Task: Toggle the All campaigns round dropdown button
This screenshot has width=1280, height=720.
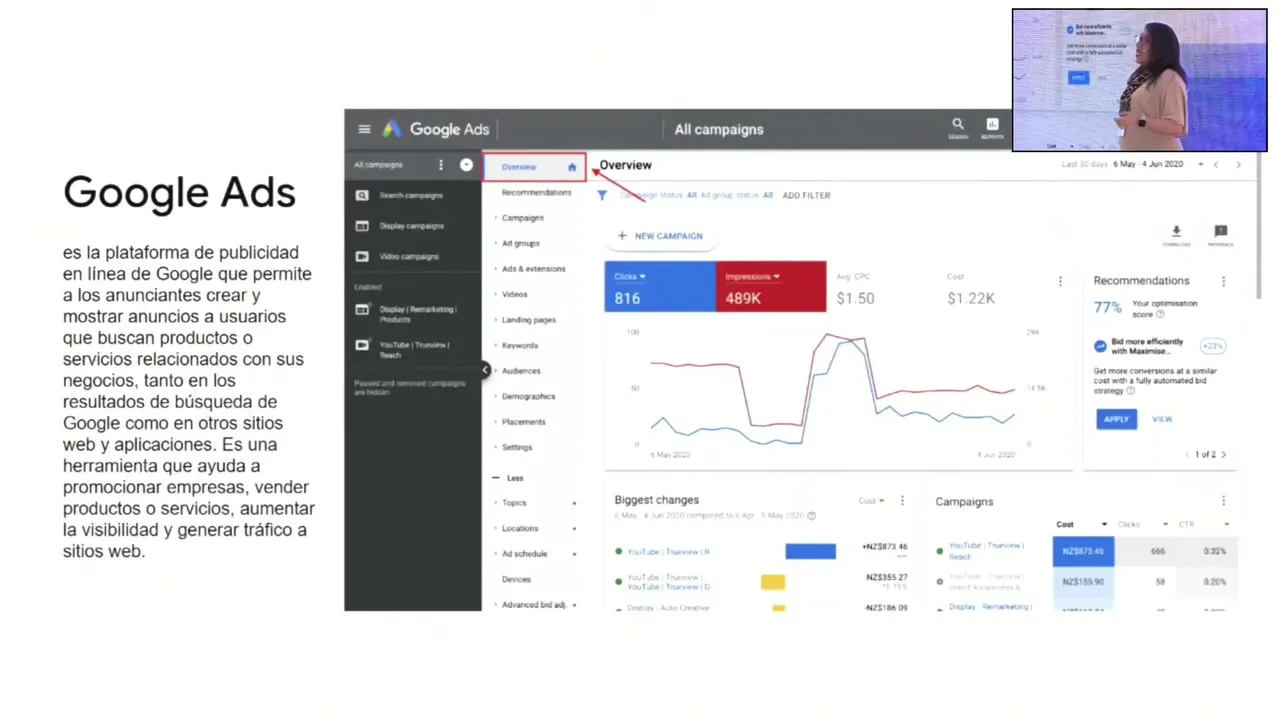Action: 466,165
